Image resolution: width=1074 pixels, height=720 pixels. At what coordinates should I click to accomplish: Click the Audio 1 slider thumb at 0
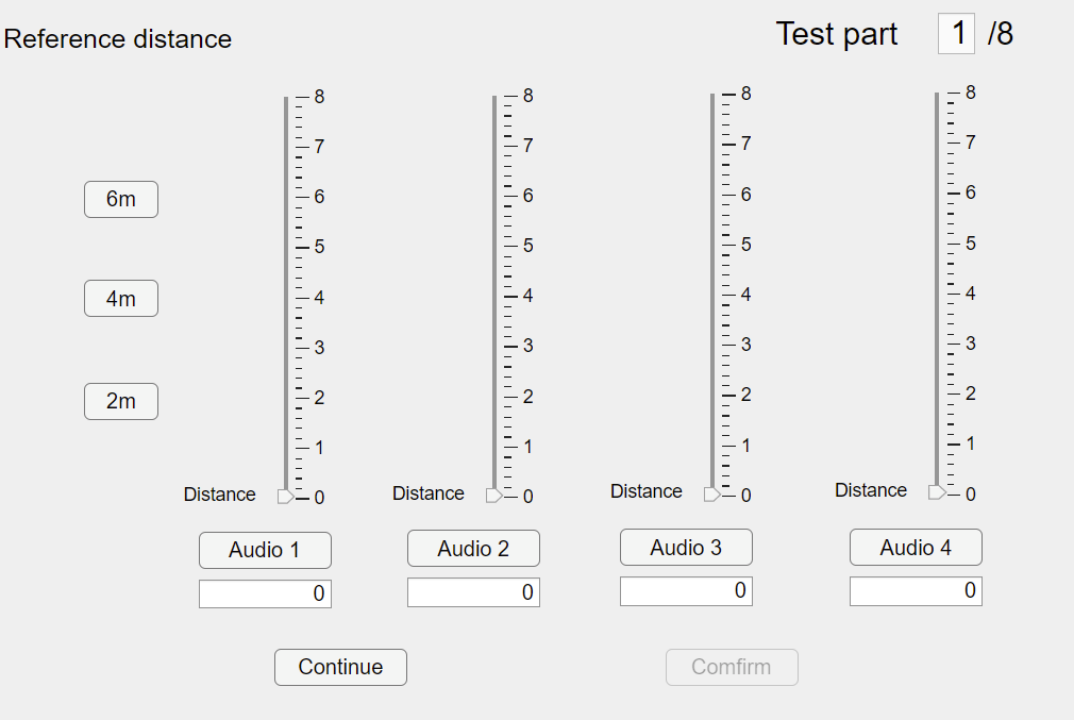point(285,496)
